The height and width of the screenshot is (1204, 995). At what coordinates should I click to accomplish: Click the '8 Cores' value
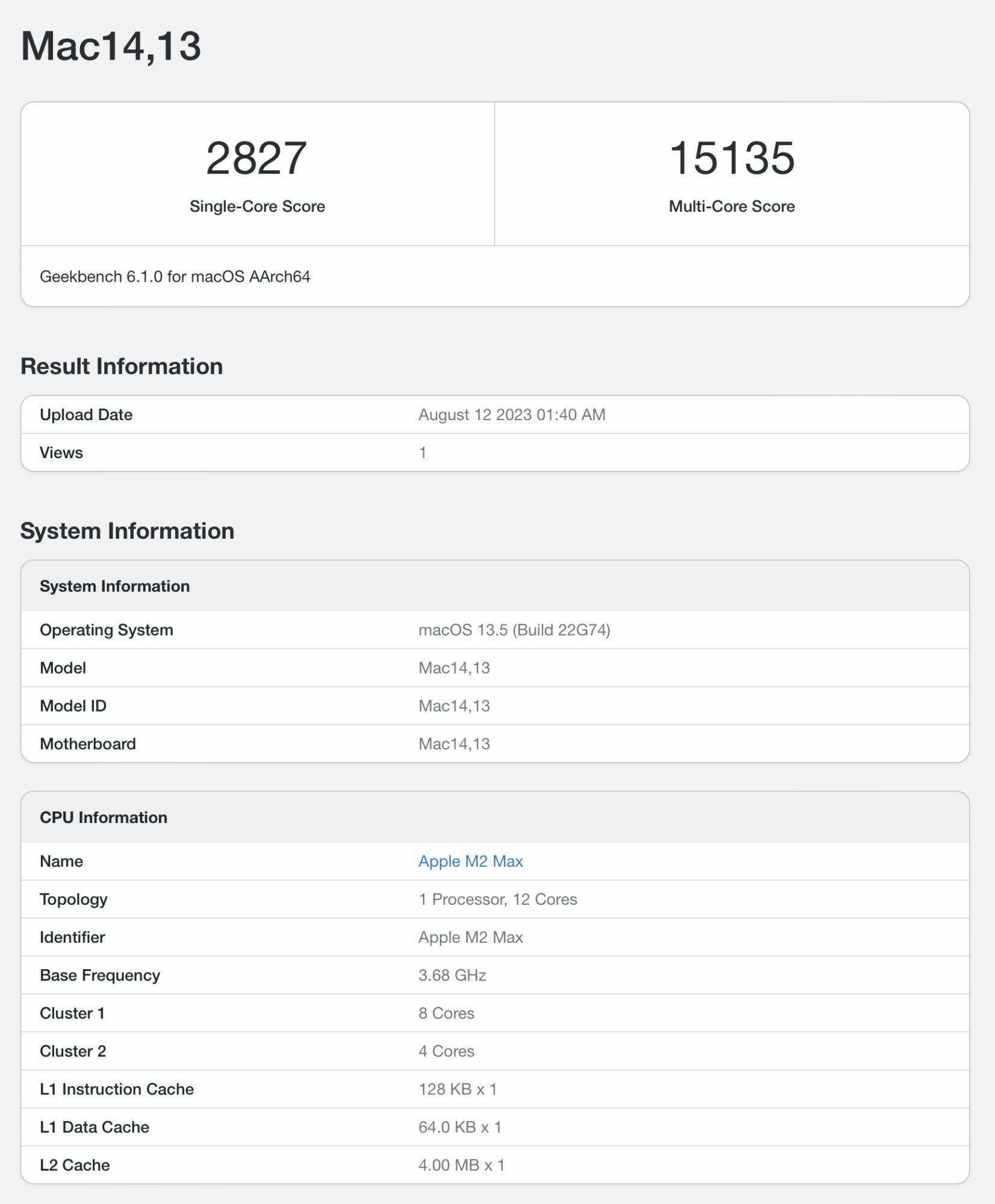point(446,1013)
